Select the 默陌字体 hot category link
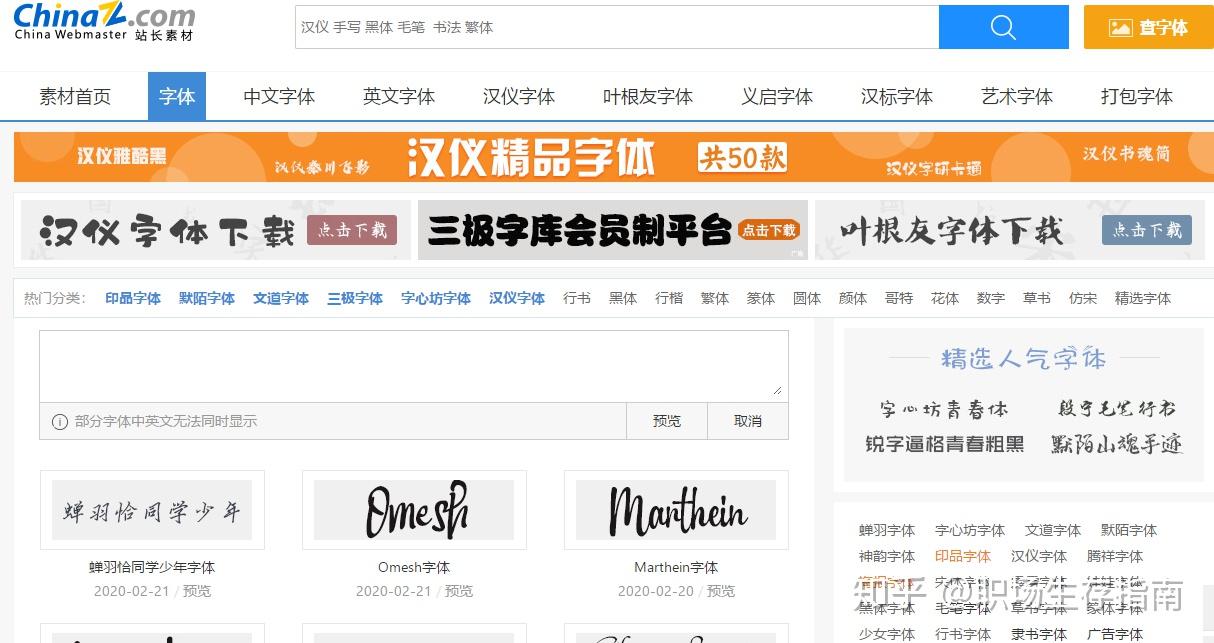This screenshot has height=643, width=1214. pyautogui.click(x=207, y=298)
